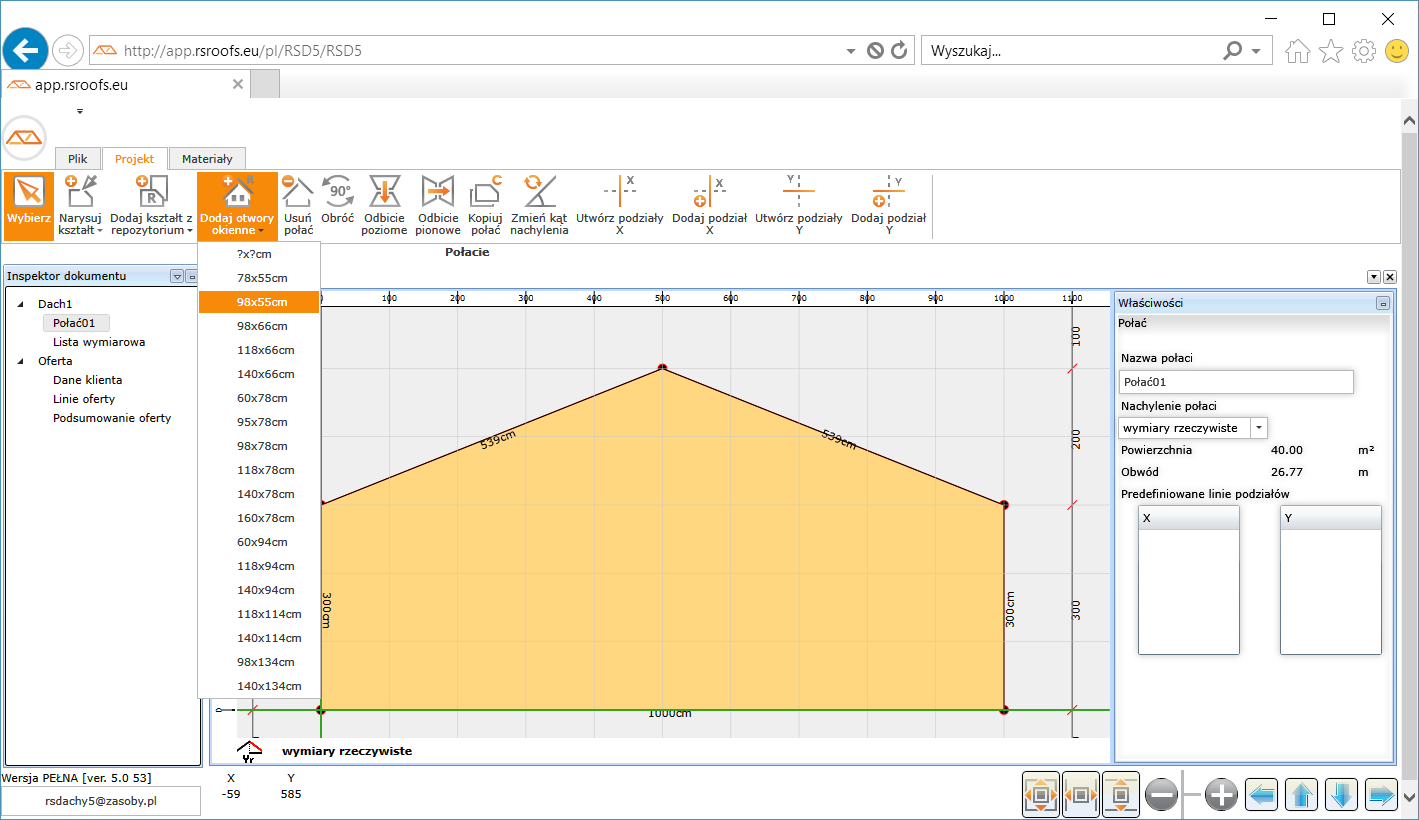
Task: Click the pan right arrow button
Action: point(1381,795)
